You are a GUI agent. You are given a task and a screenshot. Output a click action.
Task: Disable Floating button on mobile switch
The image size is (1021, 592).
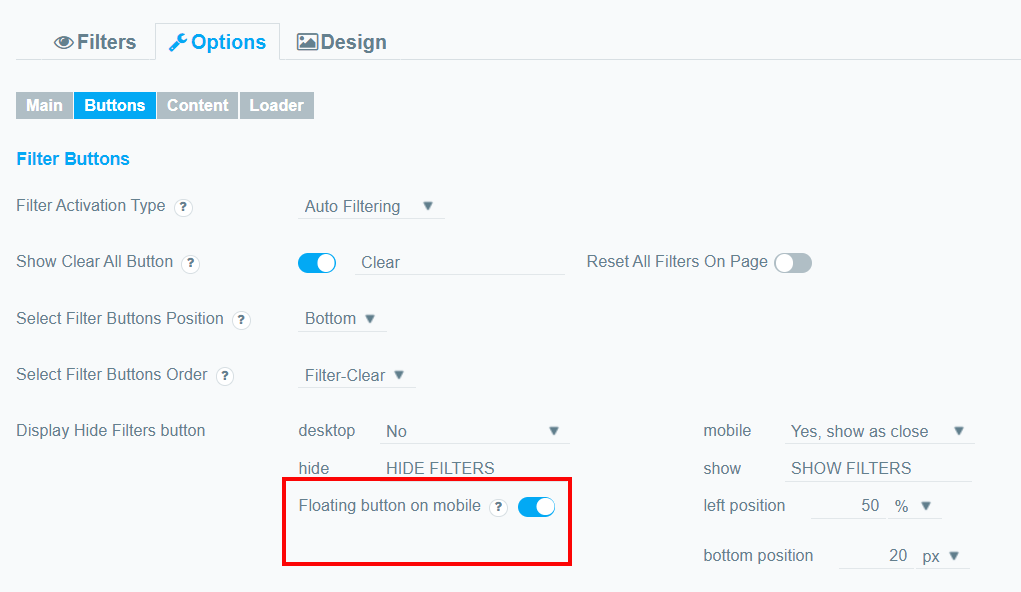pyautogui.click(x=537, y=507)
